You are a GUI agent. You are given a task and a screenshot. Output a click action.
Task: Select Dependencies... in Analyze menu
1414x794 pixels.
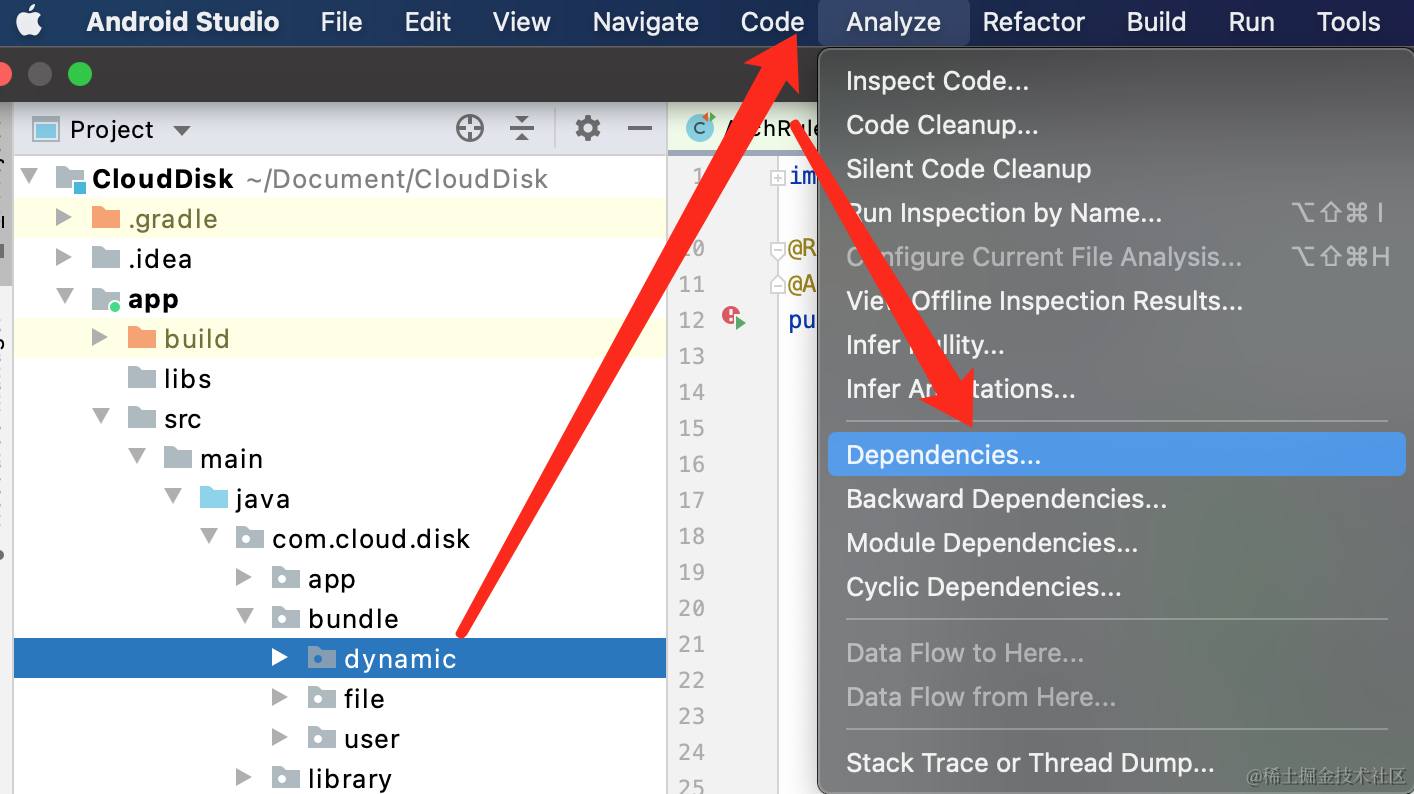(x=943, y=455)
